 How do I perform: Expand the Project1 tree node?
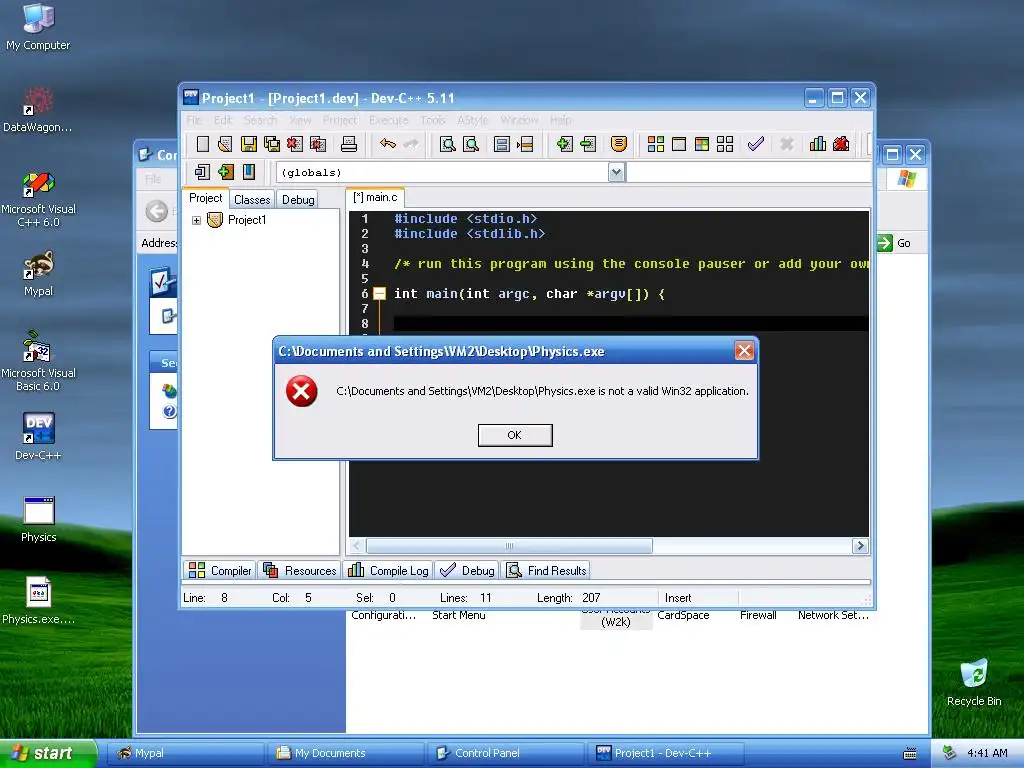196,220
